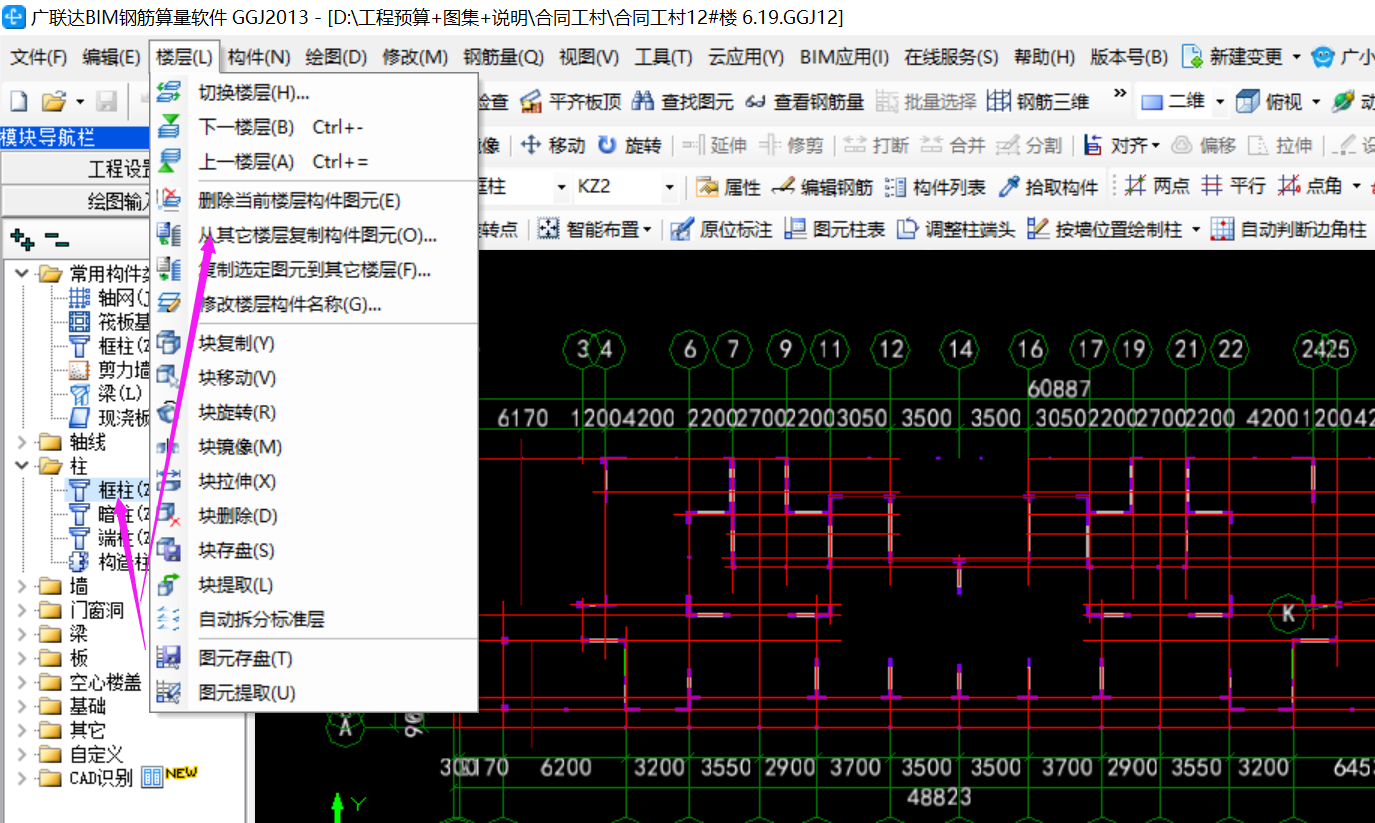Viewport: 1375px width, 823px height.
Task: Click expand-all plus icon in navigation panel
Action: click(22, 240)
